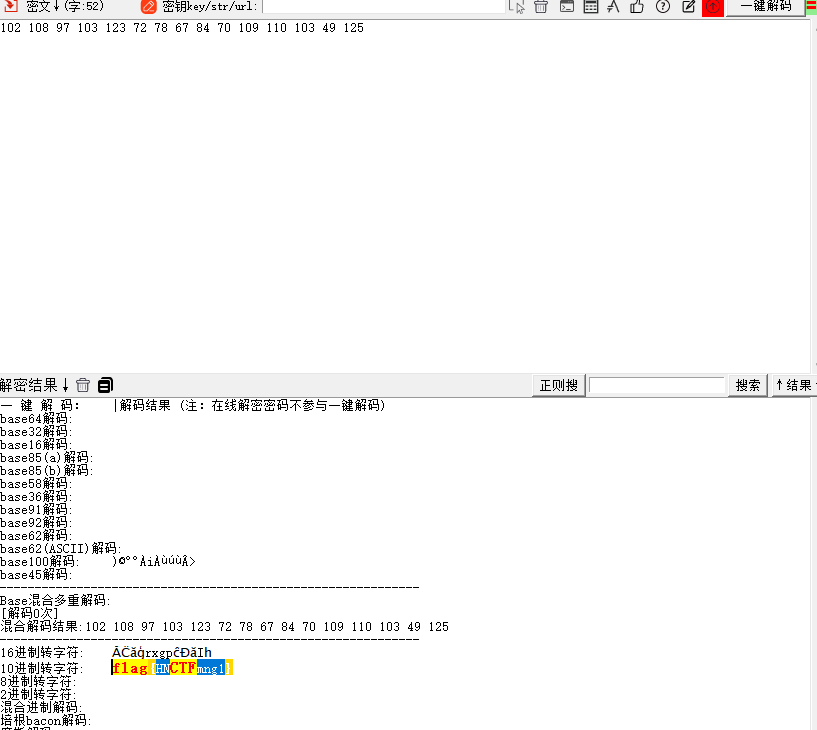This screenshot has height=730, width=817.
Task: Click the red pencil icon beside 密钥key
Action: click(x=150, y=8)
